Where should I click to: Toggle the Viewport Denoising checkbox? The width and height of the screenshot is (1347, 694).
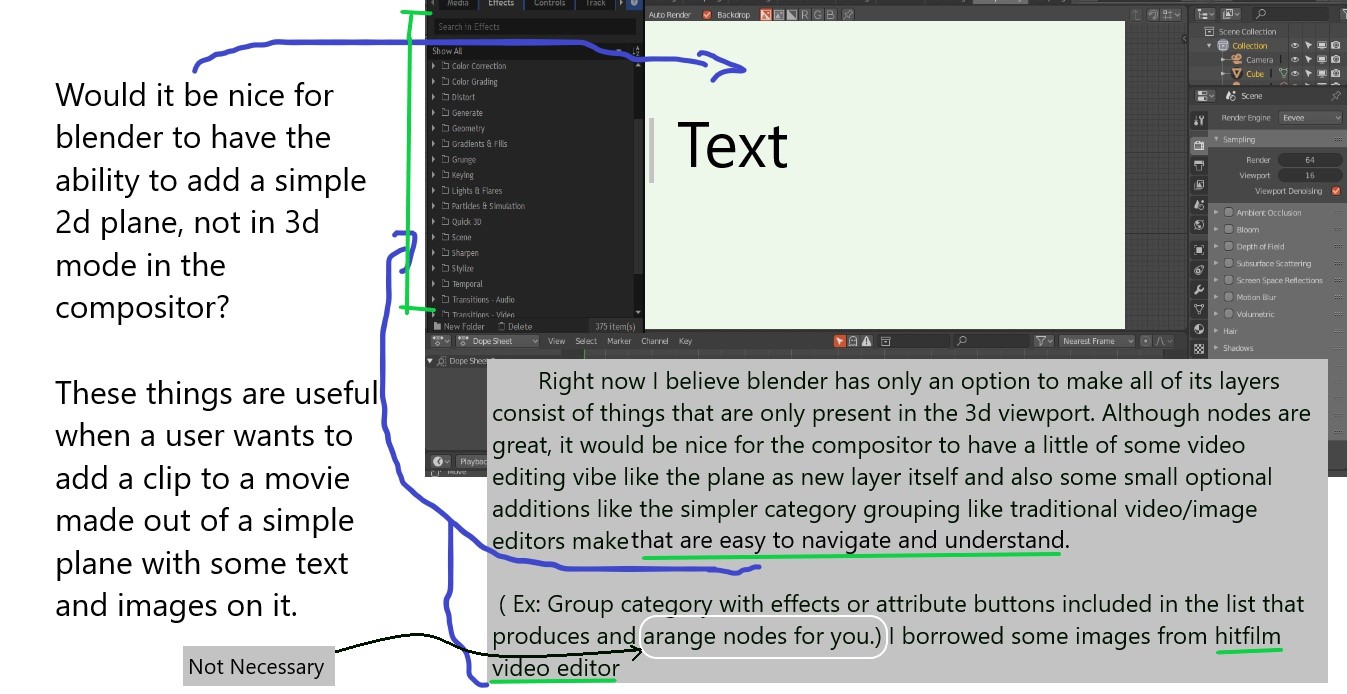coord(1336,191)
